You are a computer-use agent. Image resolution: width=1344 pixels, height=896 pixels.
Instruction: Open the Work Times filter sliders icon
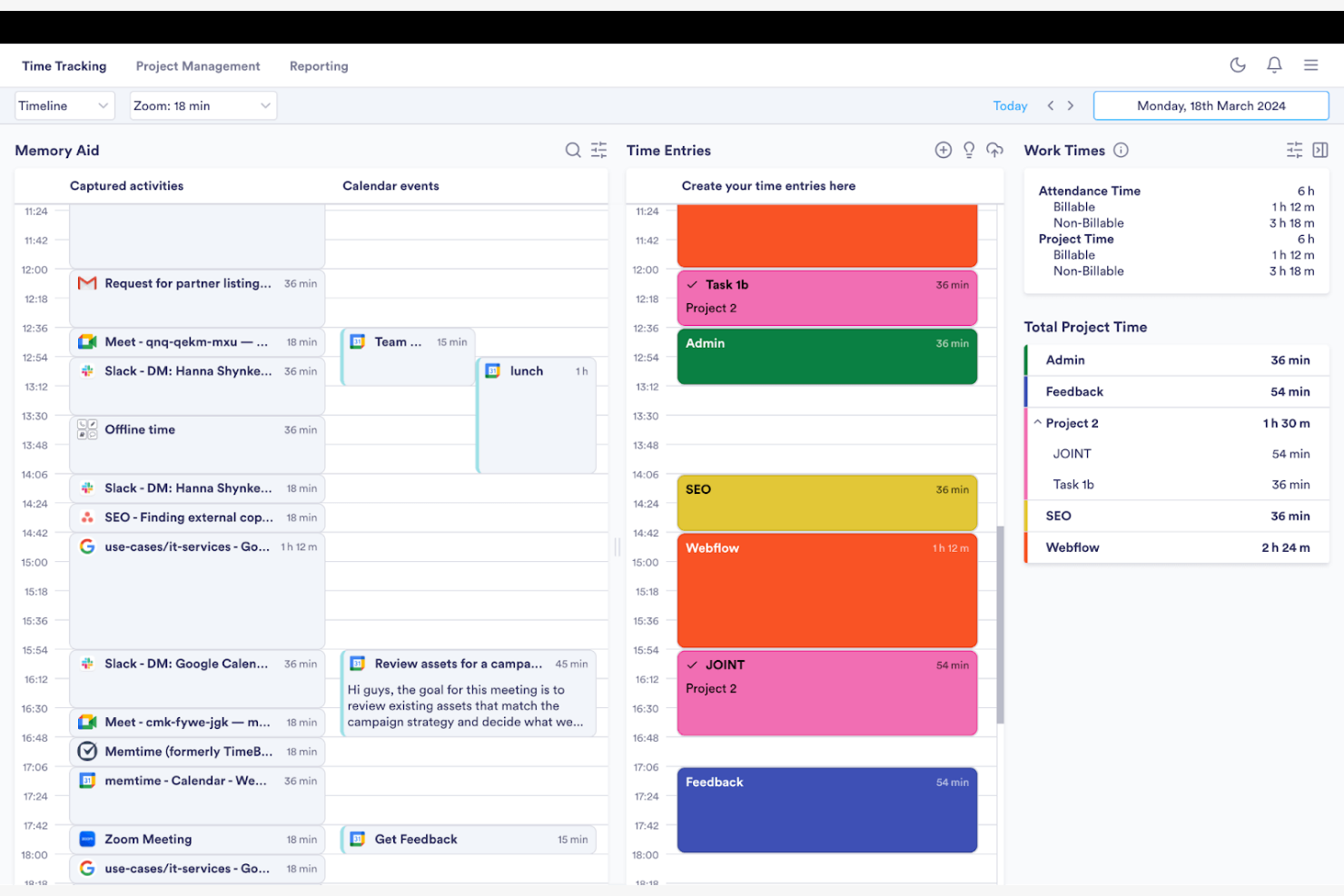click(x=1294, y=150)
